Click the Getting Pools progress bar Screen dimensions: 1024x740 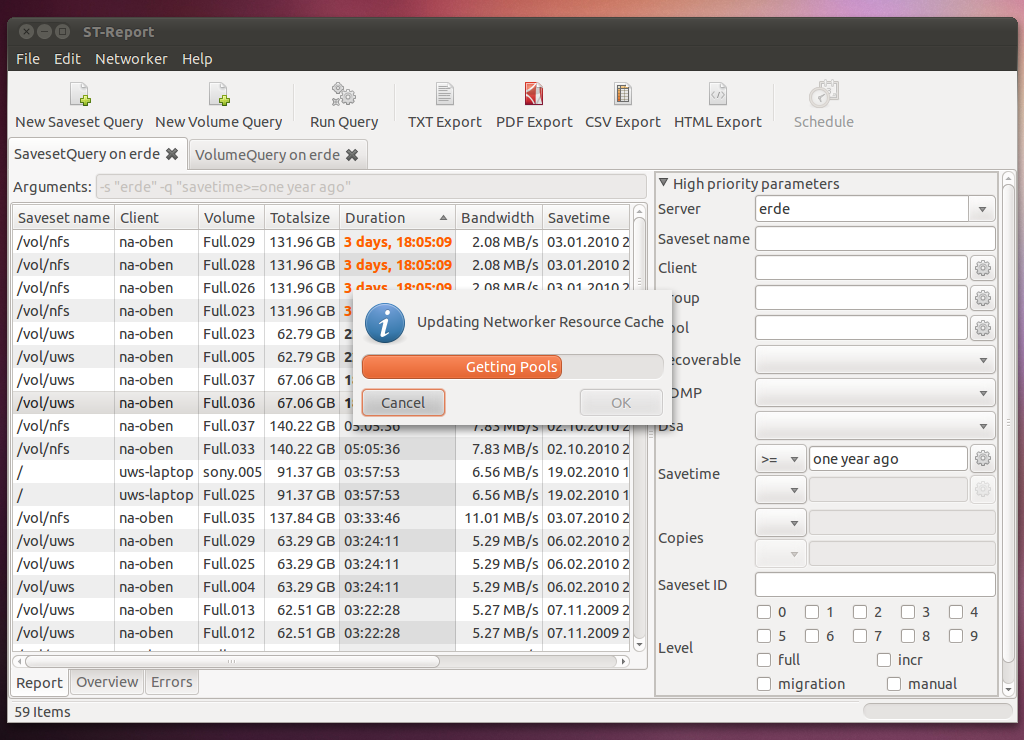pos(512,367)
